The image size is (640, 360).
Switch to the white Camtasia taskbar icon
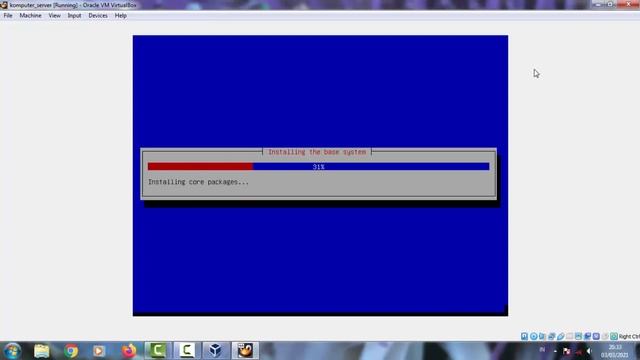click(187, 350)
